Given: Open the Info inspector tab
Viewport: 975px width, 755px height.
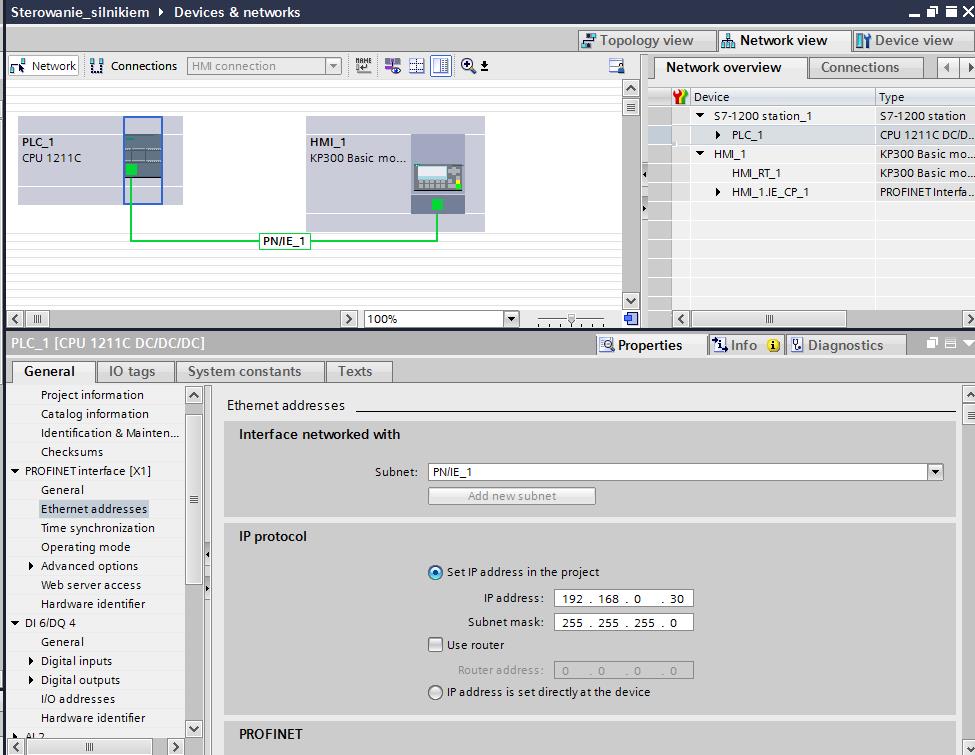Looking at the screenshot, I should (x=745, y=345).
